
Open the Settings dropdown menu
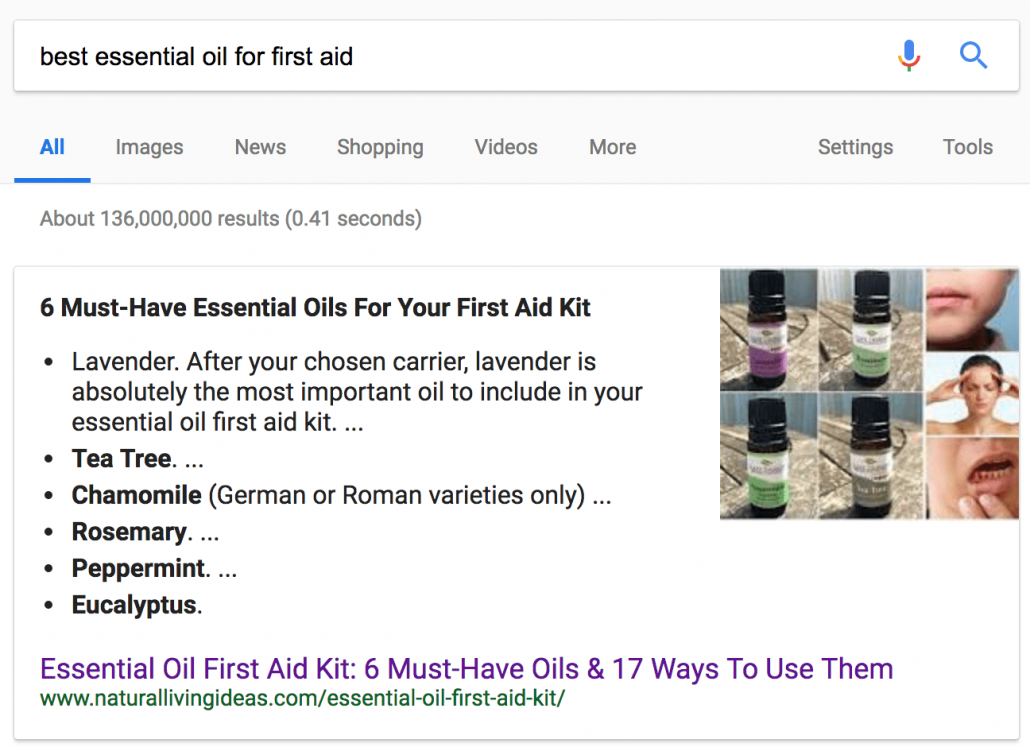click(855, 147)
